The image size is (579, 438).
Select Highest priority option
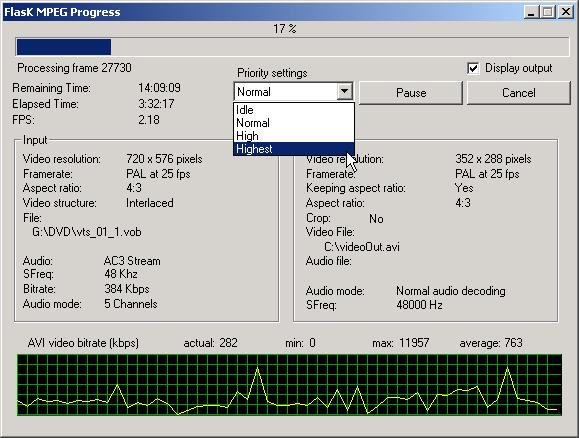[x=294, y=149]
